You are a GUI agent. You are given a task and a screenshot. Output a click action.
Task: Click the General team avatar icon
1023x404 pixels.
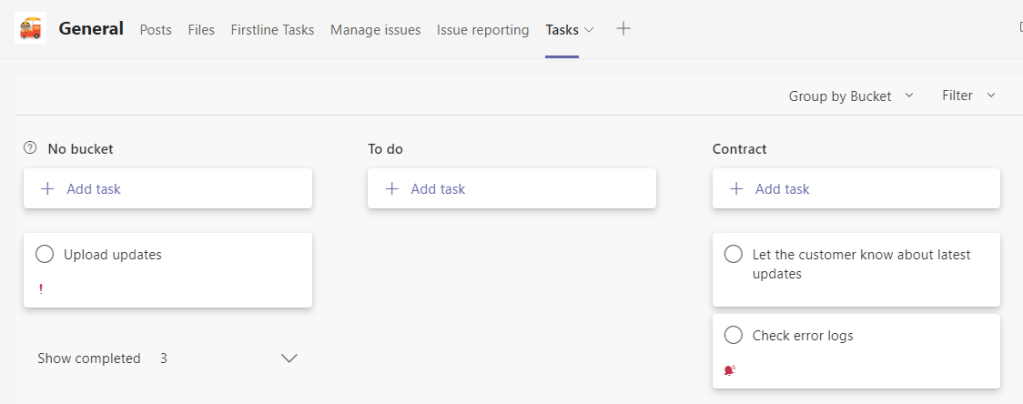click(31, 28)
